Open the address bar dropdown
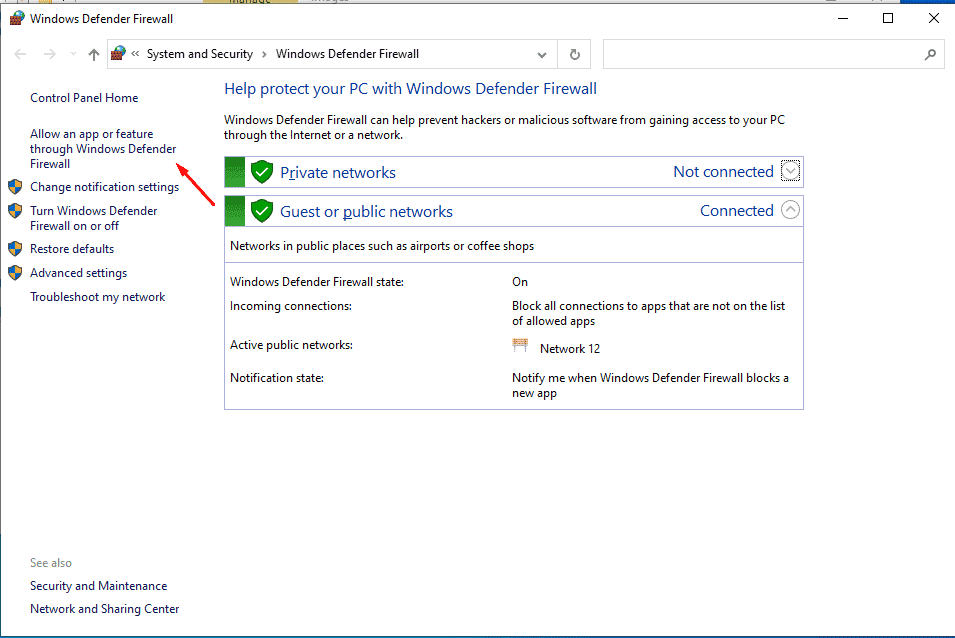The image size is (955, 638). 541,54
